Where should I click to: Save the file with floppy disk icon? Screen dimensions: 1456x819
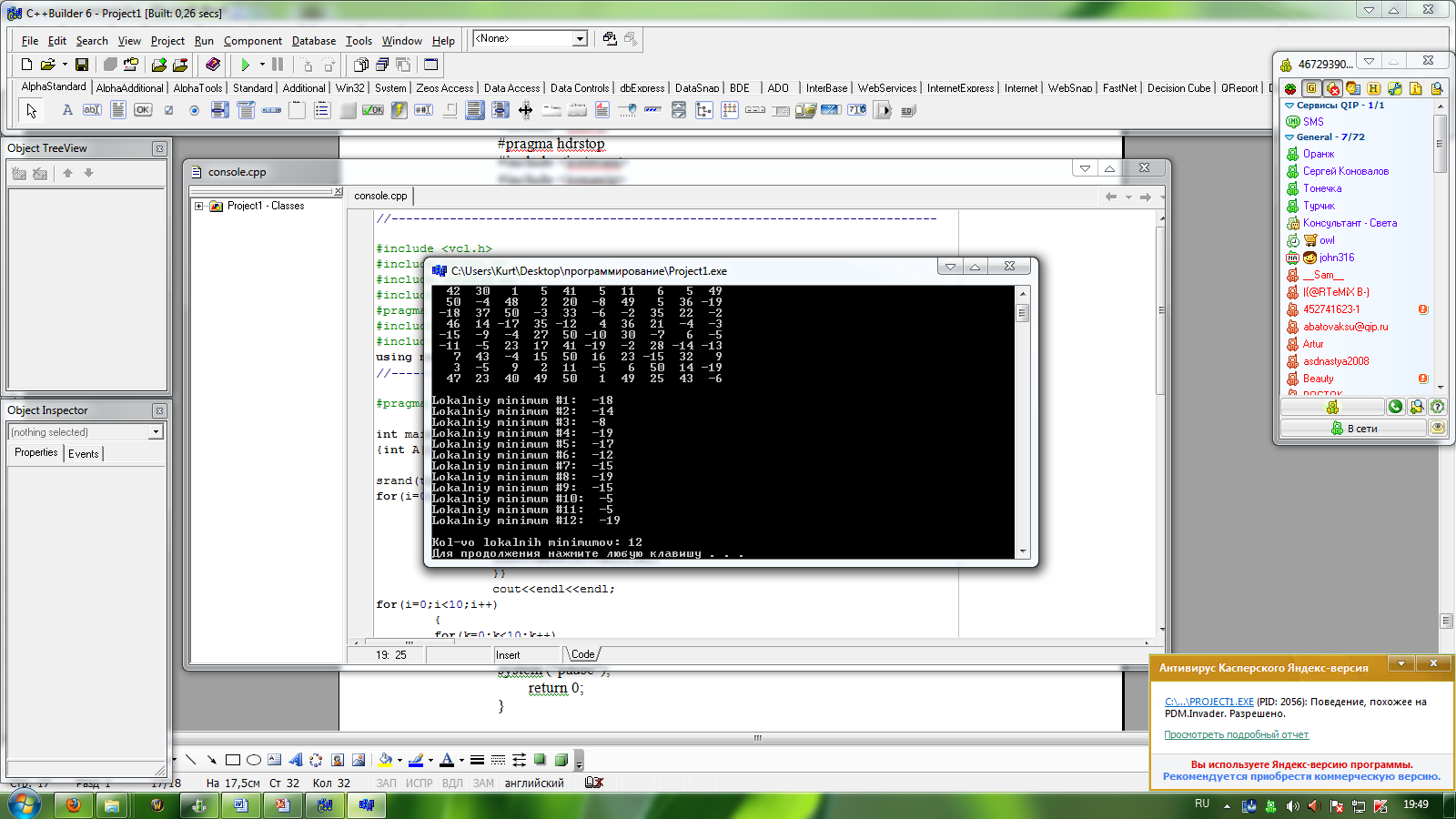pyautogui.click(x=82, y=65)
